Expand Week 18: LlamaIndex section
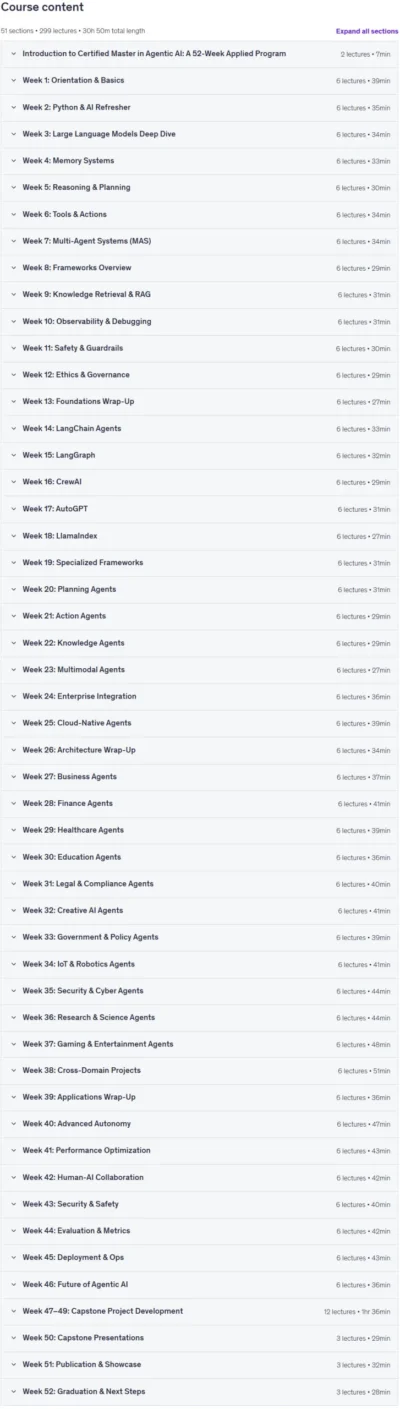The width and height of the screenshot is (400, 1409). (200, 535)
